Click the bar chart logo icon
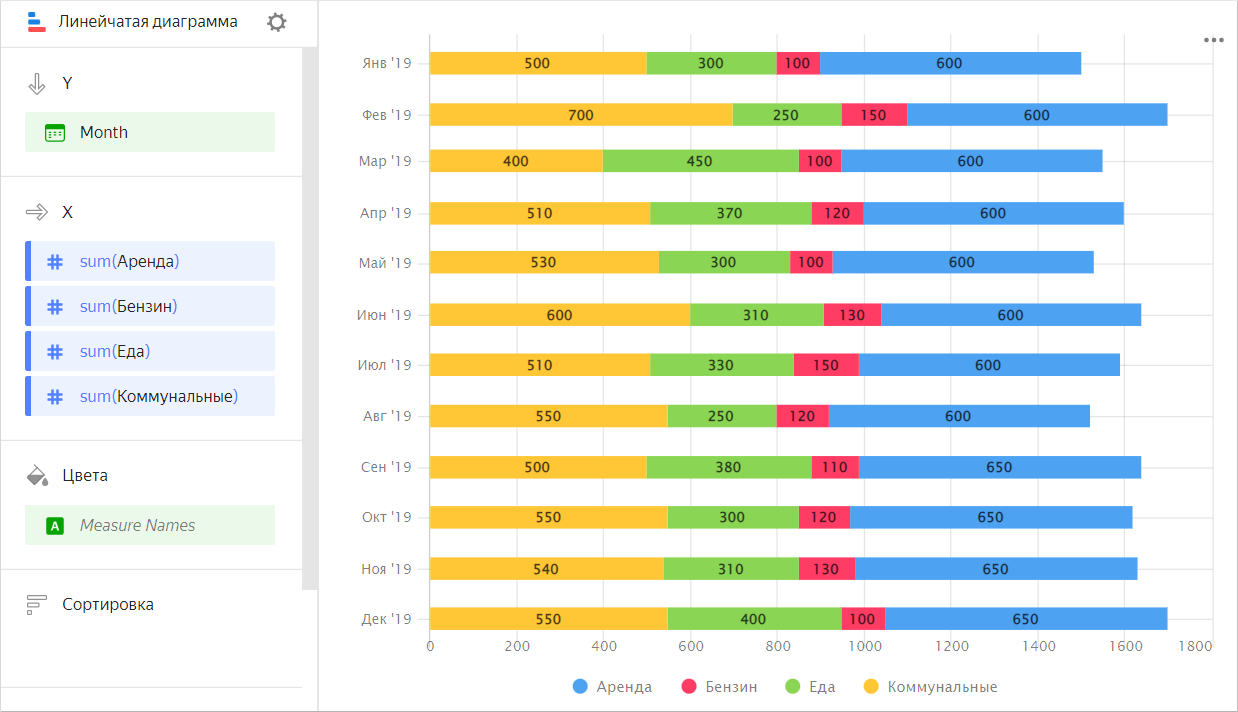 36,20
